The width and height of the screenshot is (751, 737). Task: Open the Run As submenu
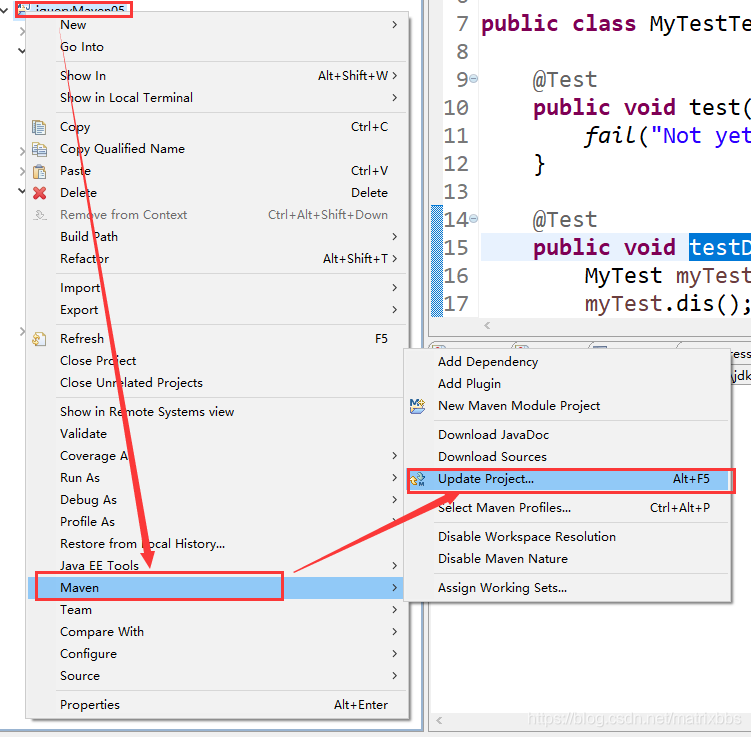[x=217, y=478]
